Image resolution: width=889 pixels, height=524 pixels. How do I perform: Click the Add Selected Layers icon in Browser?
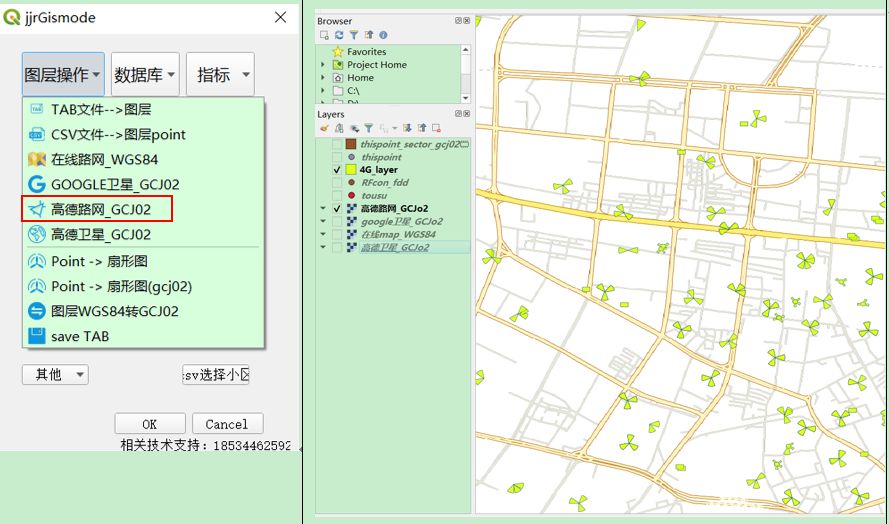coord(324,35)
